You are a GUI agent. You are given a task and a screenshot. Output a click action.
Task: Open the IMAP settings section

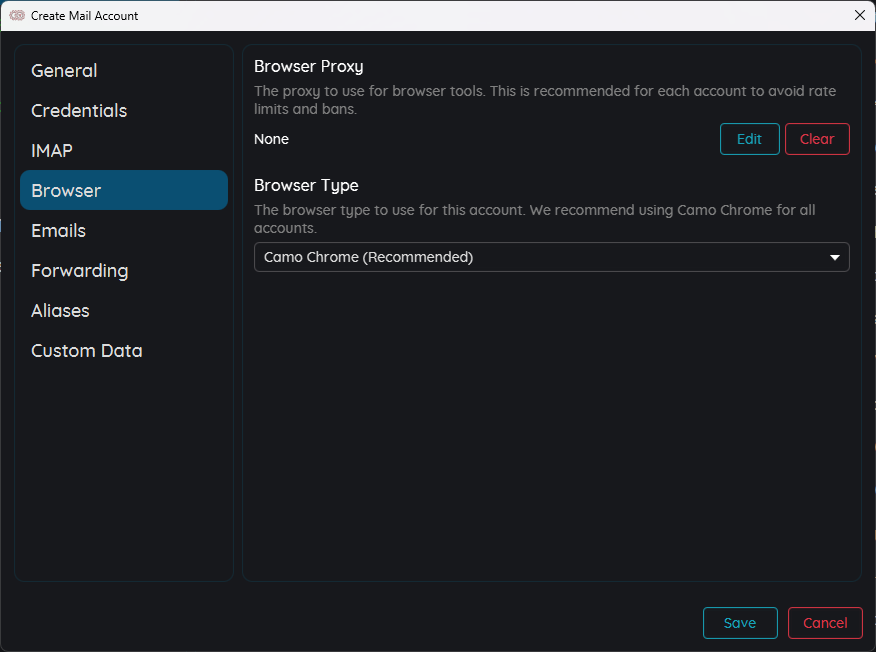123,151
